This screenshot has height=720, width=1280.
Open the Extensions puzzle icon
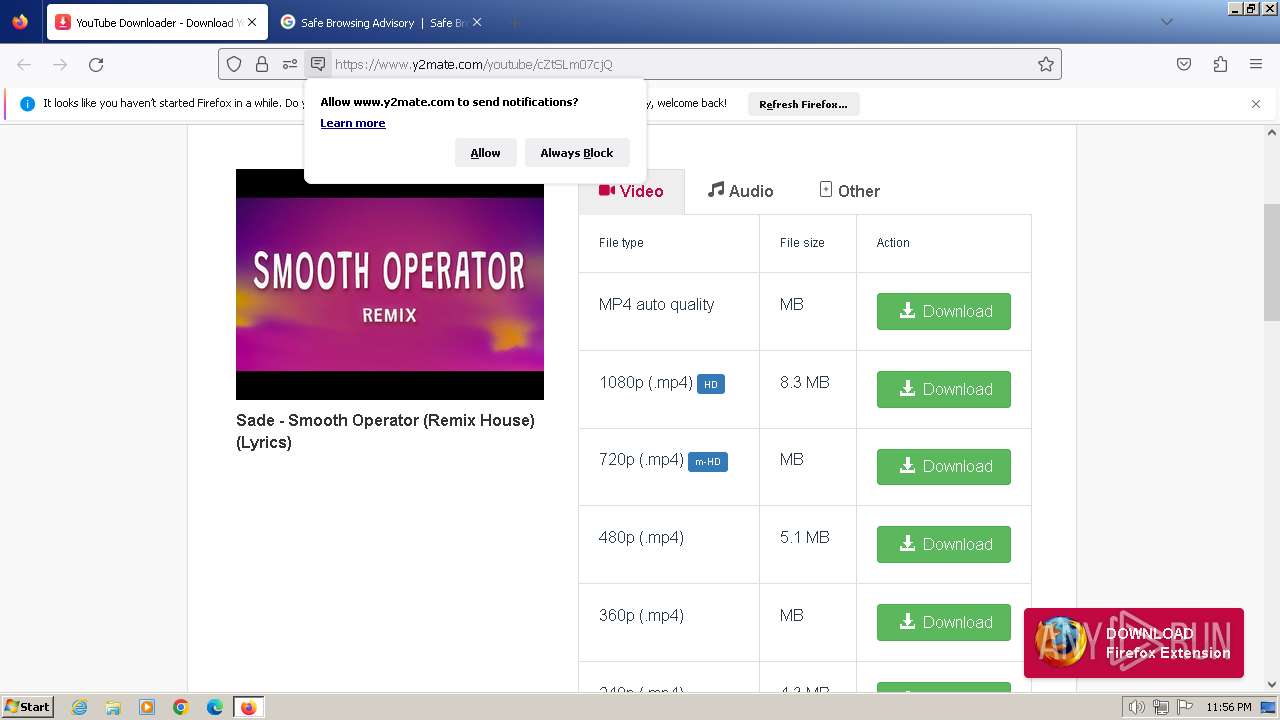1220,64
